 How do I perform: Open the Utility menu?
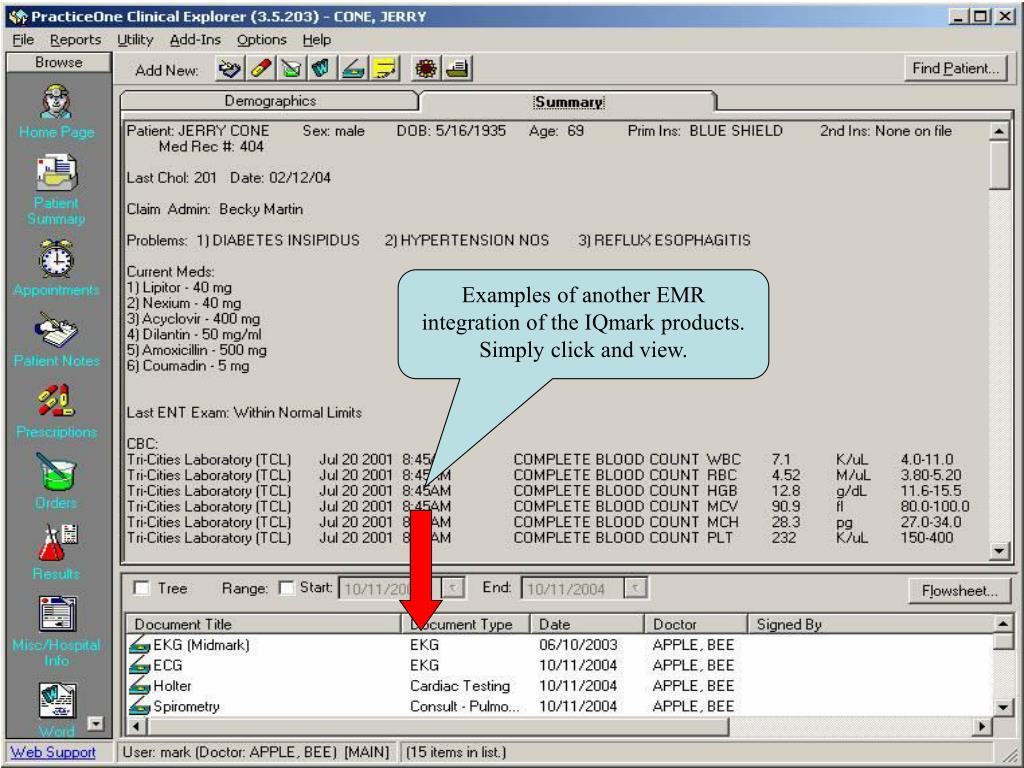pyautogui.click(x=135, y=40)
